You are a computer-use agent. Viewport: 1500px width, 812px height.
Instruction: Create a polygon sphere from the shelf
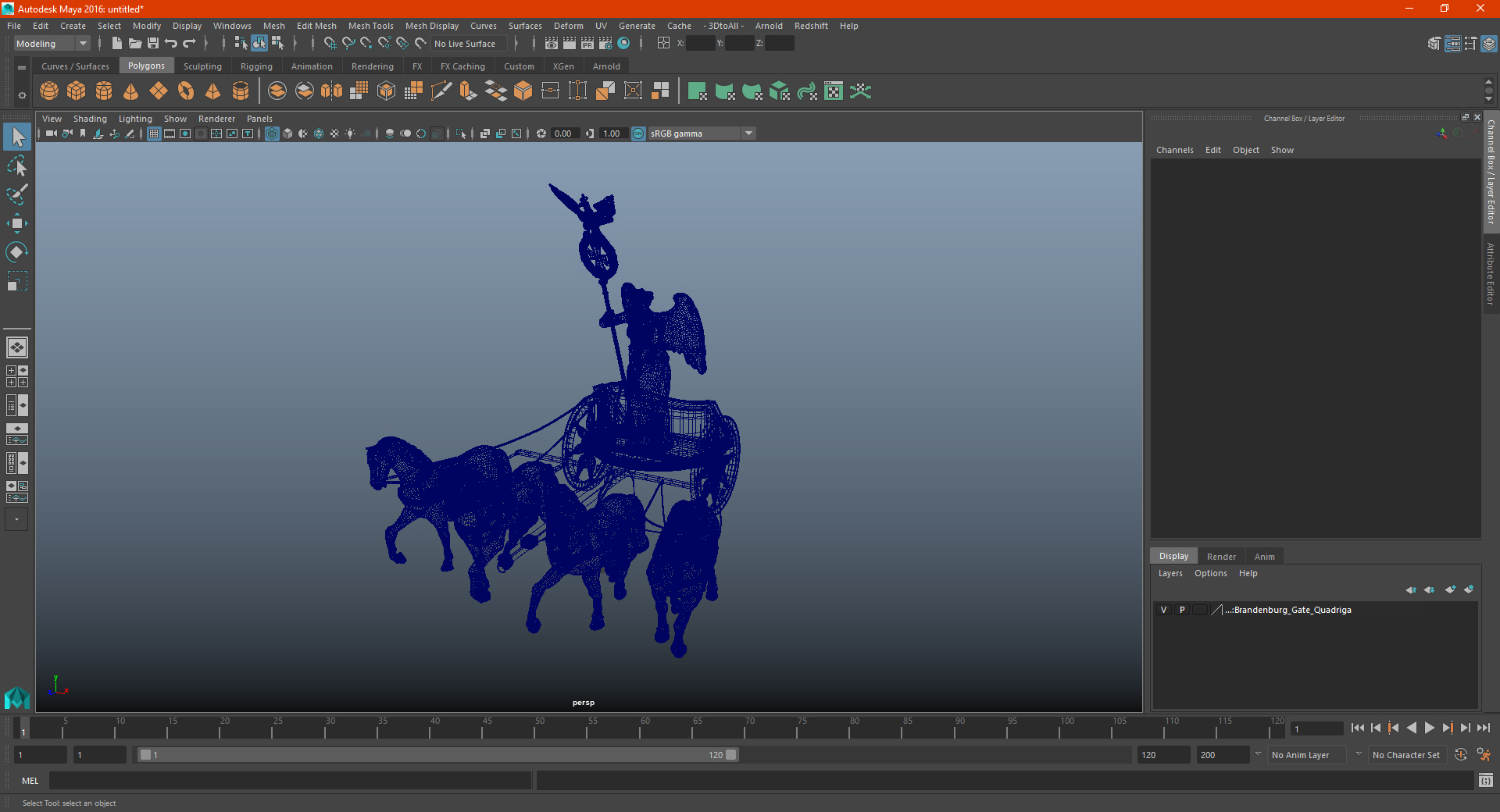click(49, 91)
